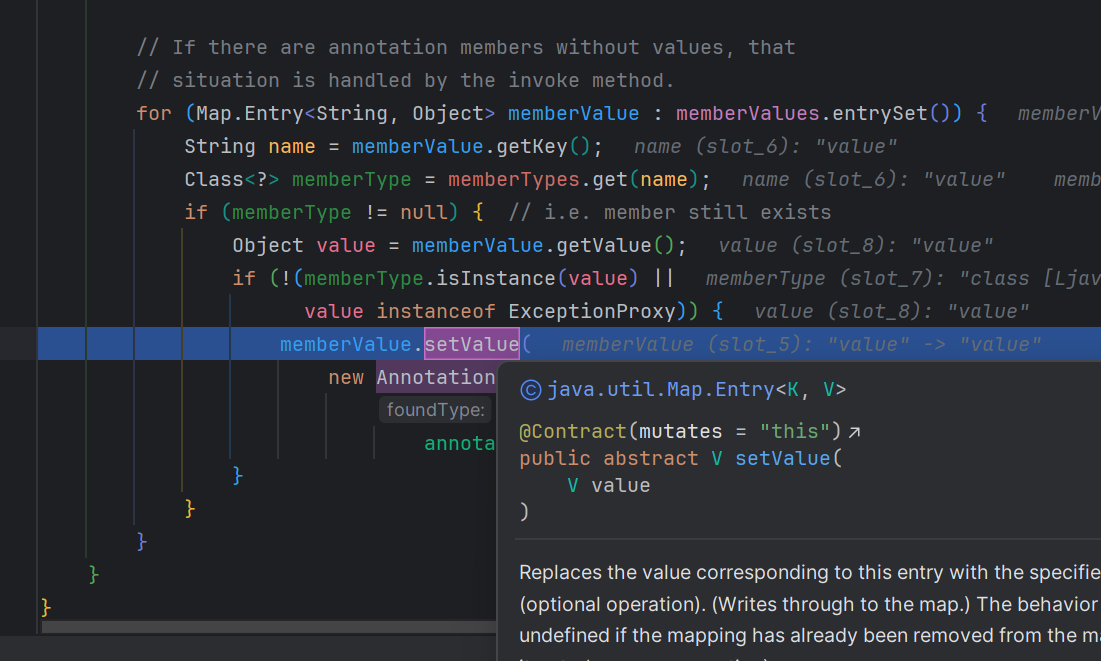Click the setValue name in the popup signature
Image resolution: width=1101 pixels, height=661 pixels.
782,459
